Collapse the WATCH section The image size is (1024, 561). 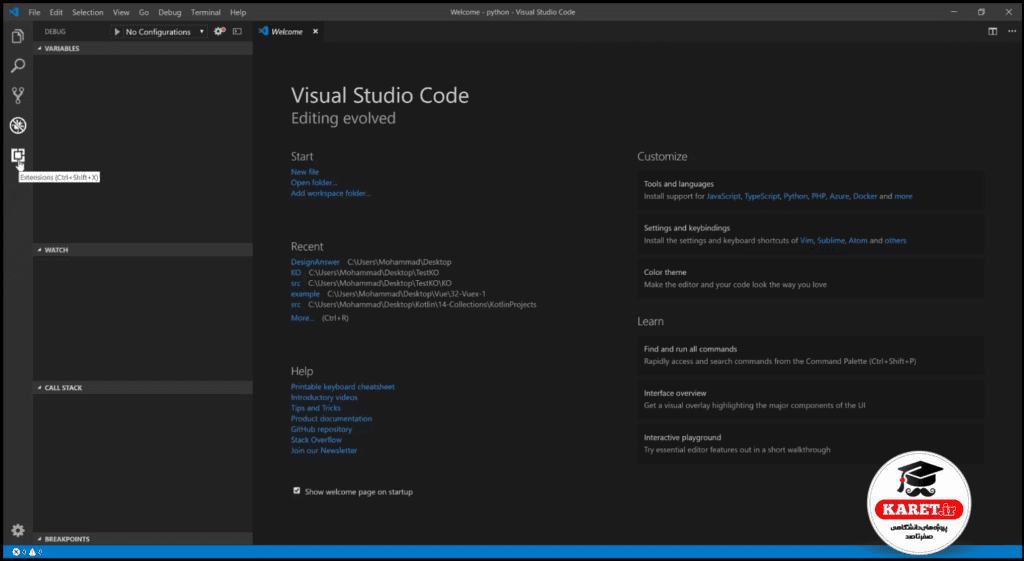point(143,249)
